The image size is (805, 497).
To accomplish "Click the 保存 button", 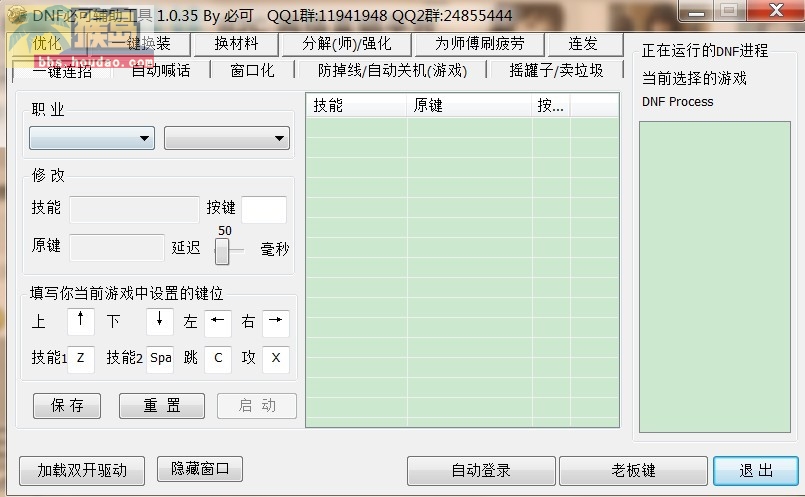I will pos(67,406).
